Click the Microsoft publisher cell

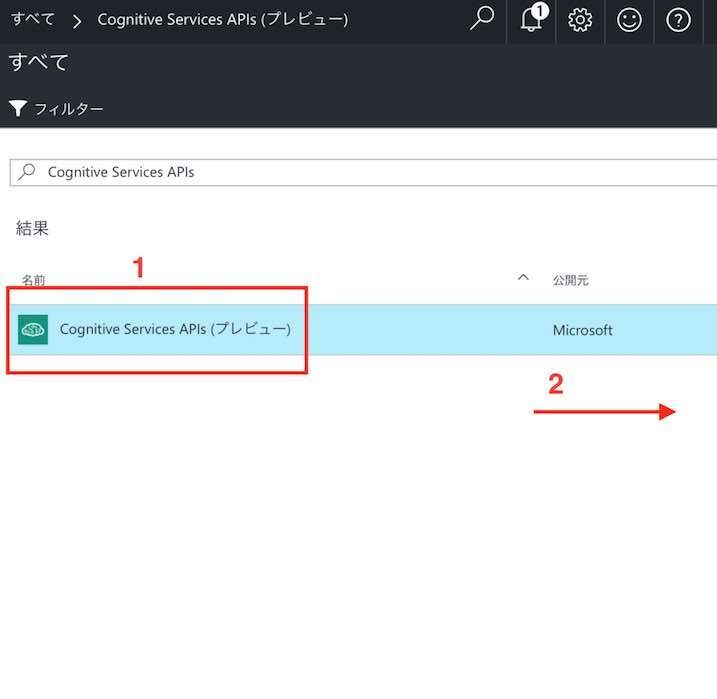pos(583,330)
